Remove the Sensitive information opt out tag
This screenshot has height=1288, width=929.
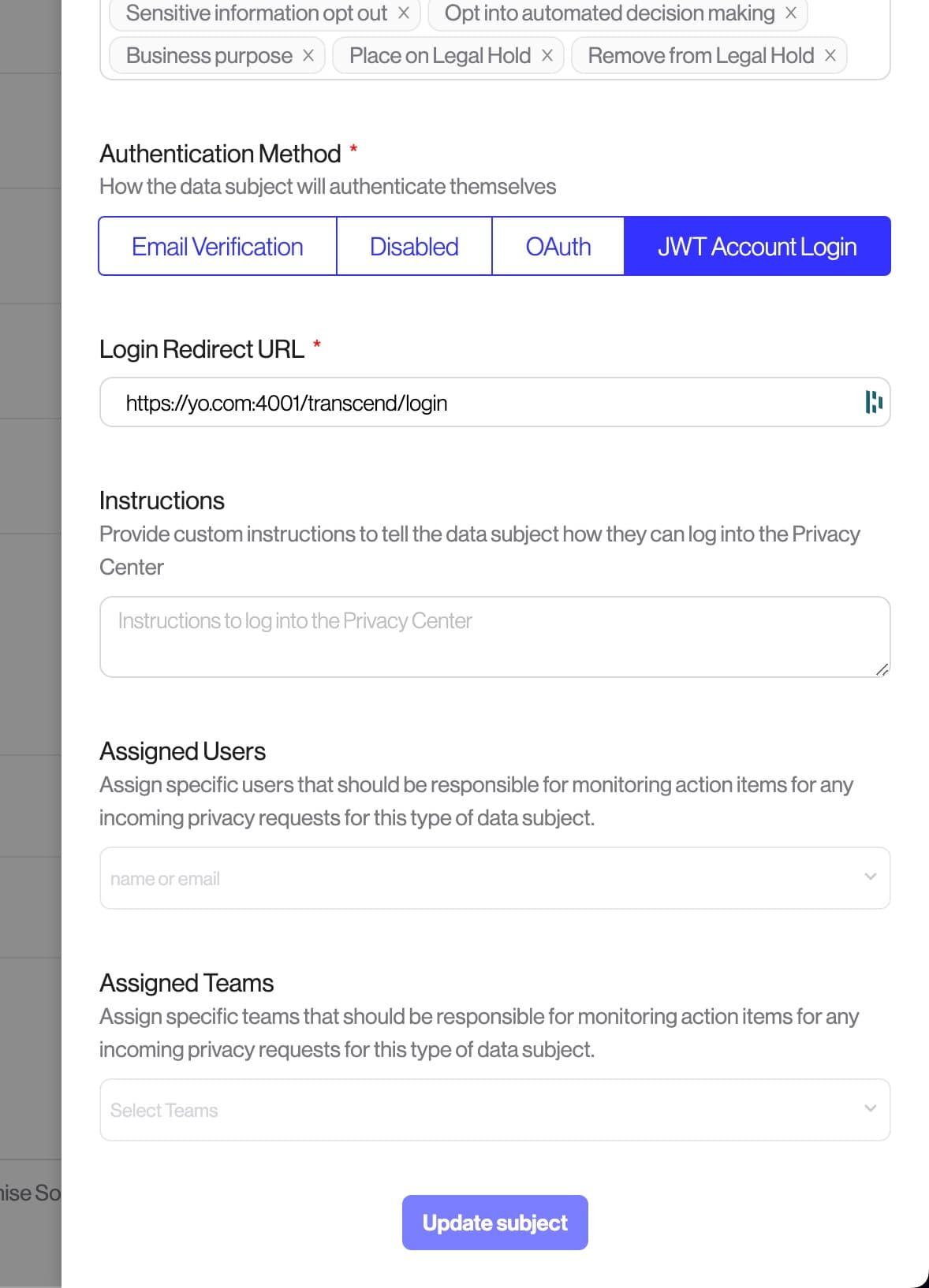[x=403, y=13]
